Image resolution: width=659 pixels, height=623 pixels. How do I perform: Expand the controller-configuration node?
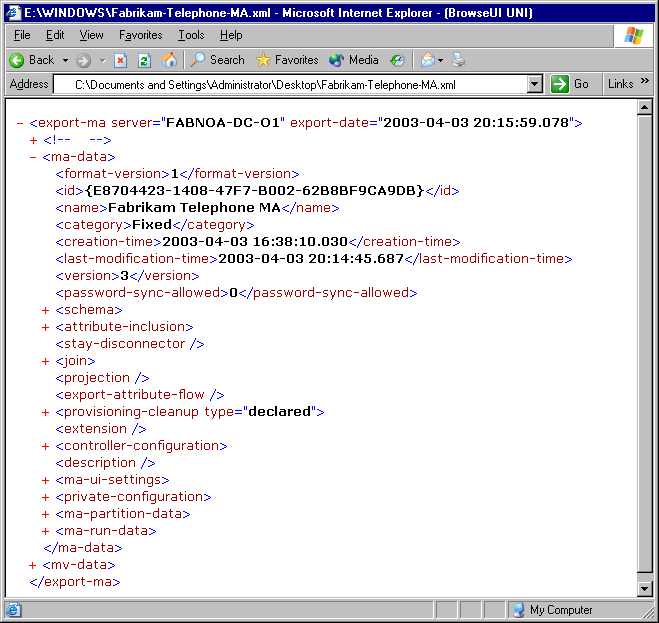pos(45,446)
